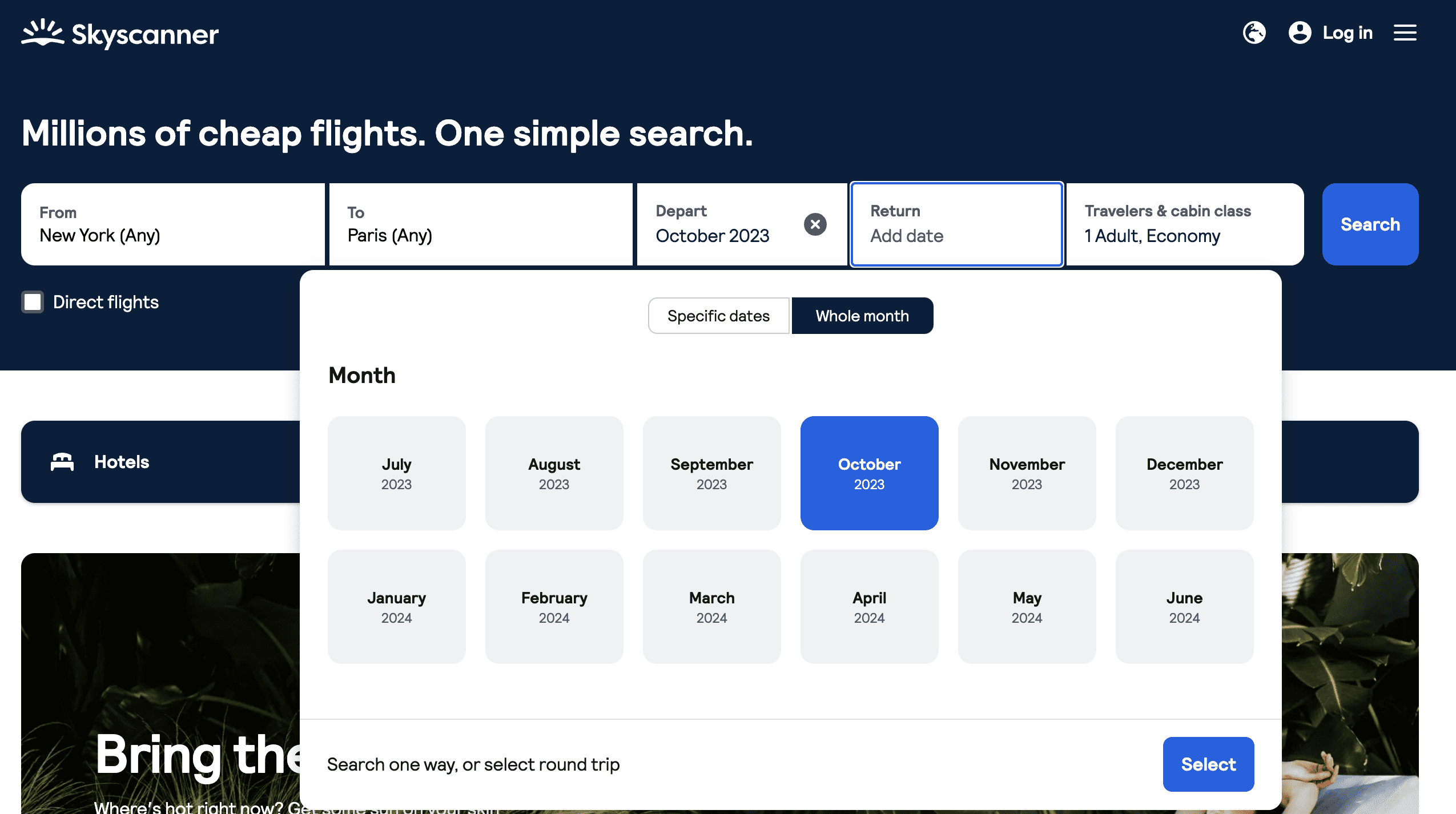This screenshot has height=814, width=1456.
Task: Open Travelers and cabin class dropdown
Action: [x=1186, y=224]
